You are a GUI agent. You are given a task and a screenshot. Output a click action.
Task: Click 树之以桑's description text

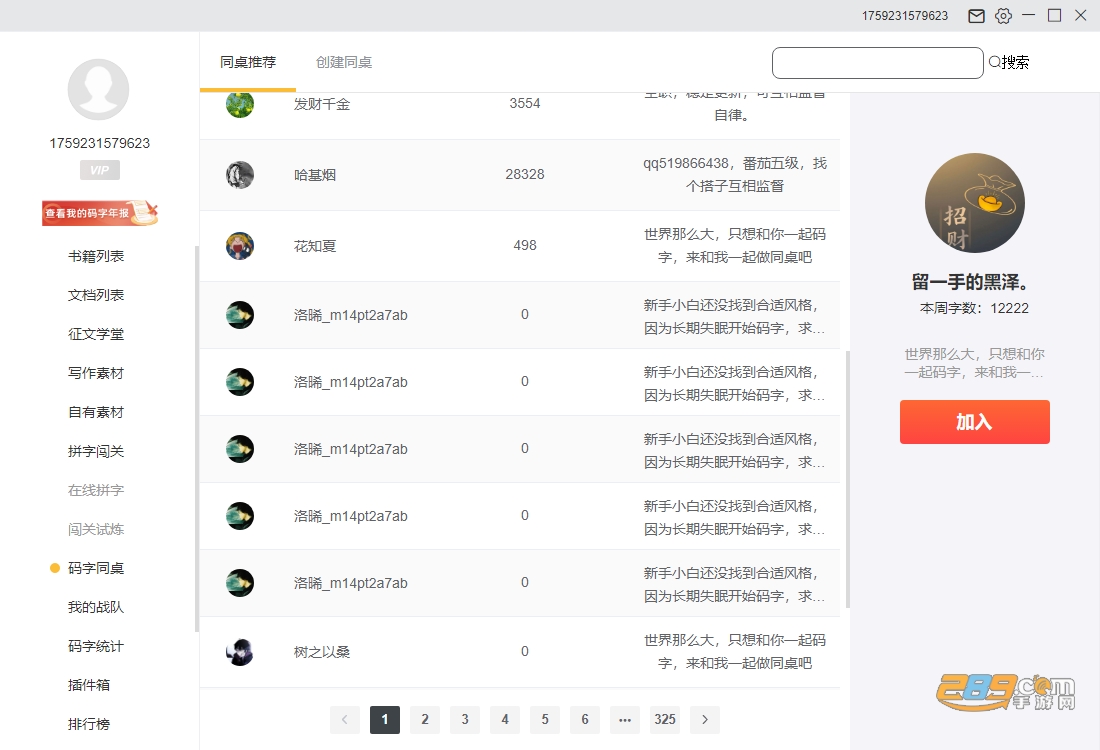(735, 652)
